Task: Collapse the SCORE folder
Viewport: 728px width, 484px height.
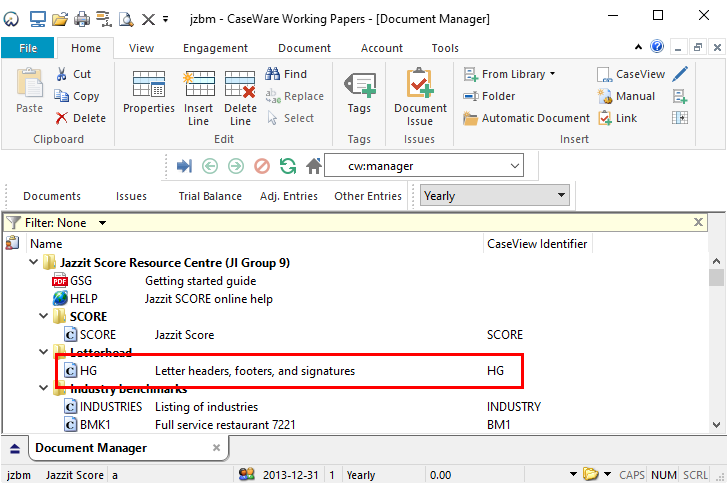Action: coord(44,316)
